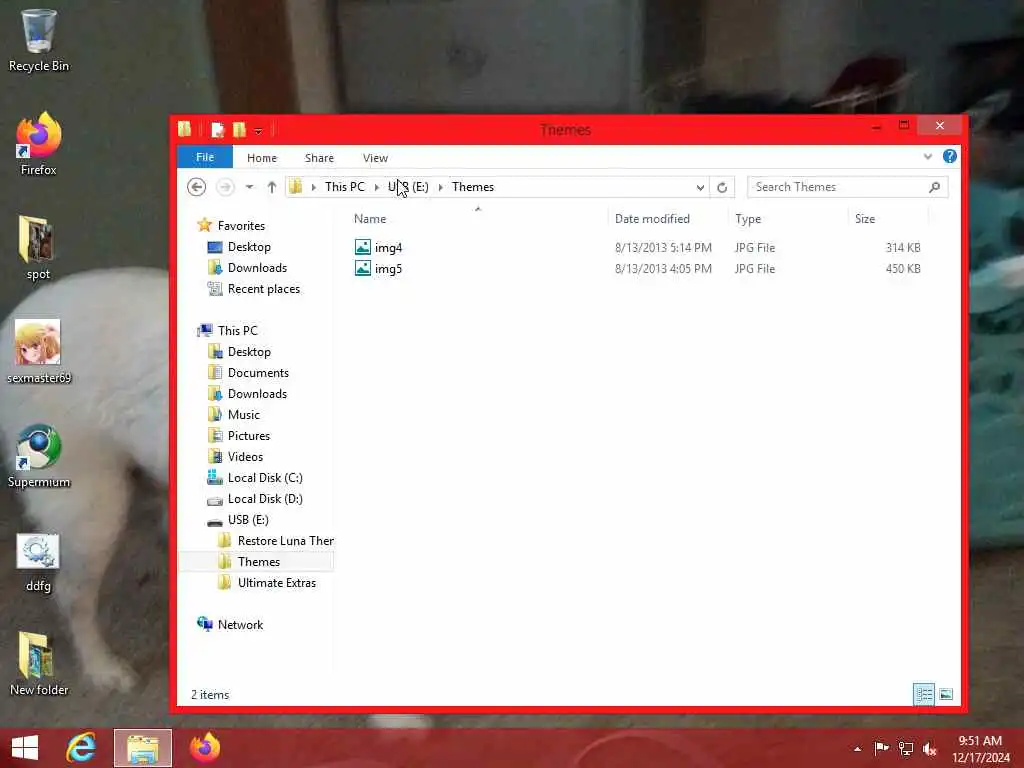The width and height of the screenshot is (1024, 768).
Task: Open the Home ribbon tab
Action: click(x=262, y=158)
